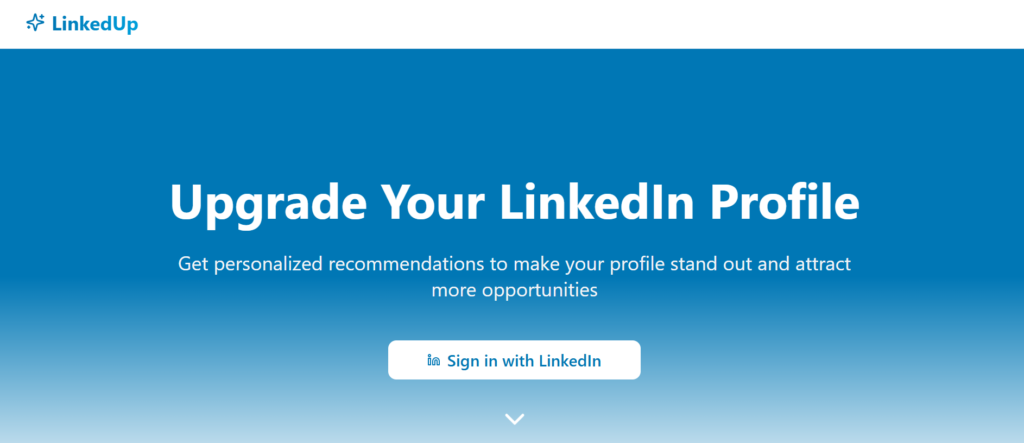Click the LinkedUp sparkle logo icon
This screenshot has width=1024, height=443.
35,23
